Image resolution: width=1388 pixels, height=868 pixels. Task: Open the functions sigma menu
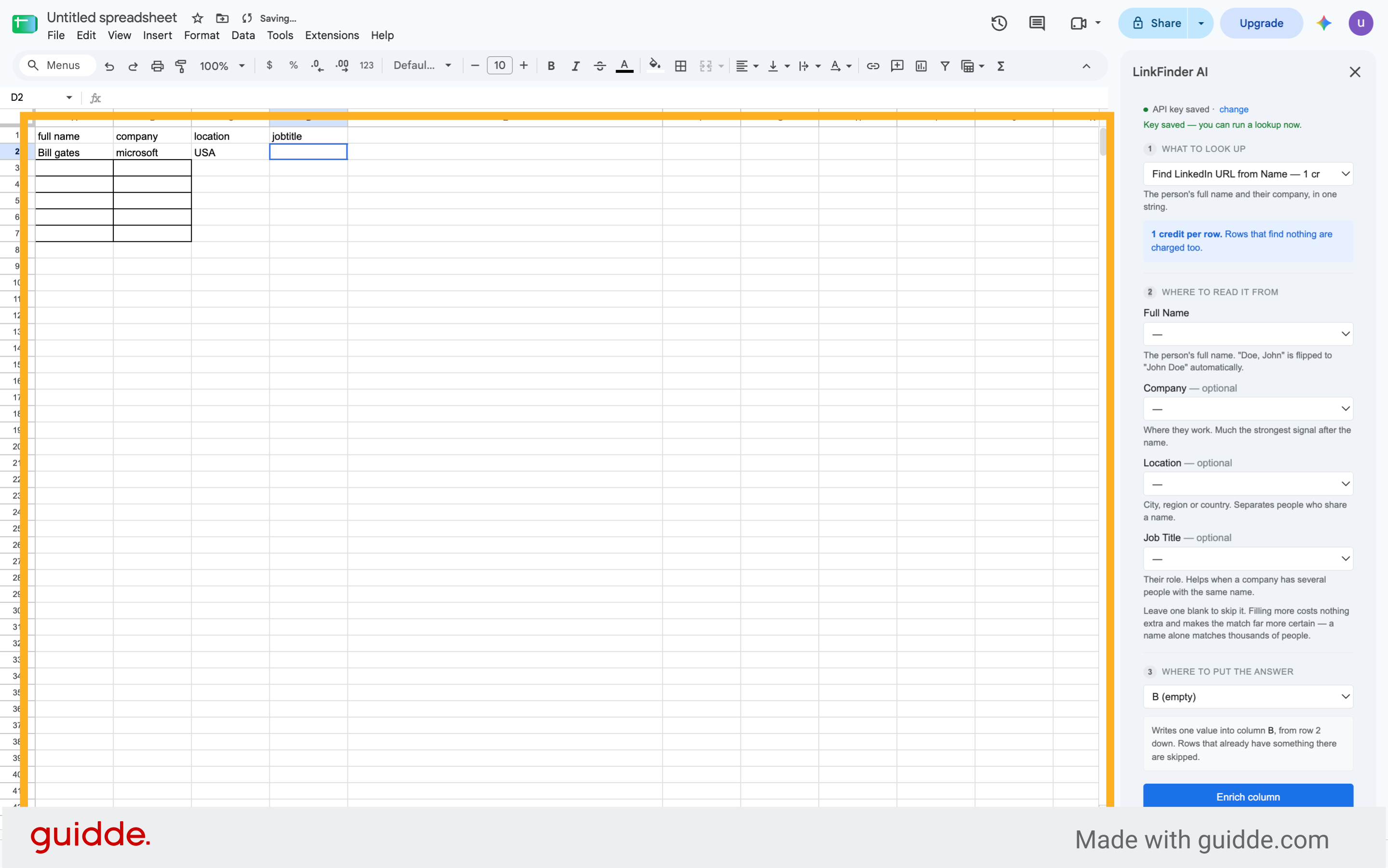[x=1001, y=66]
